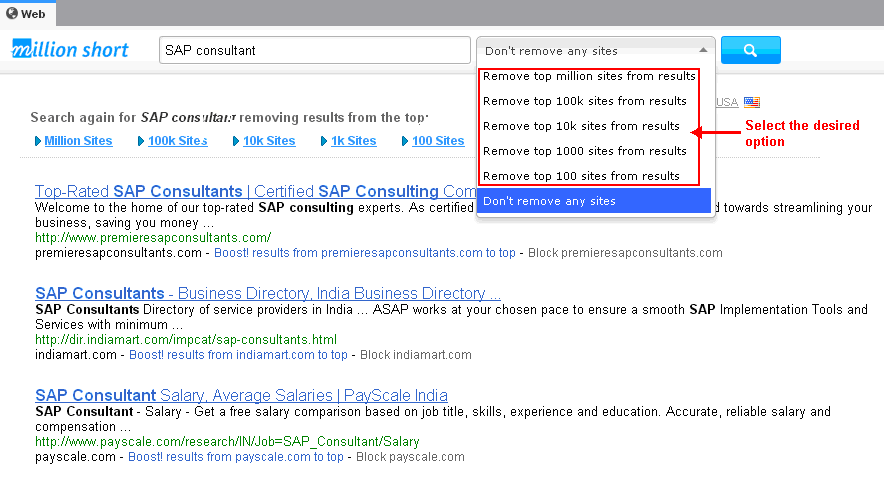The height and width of the screenshot is (479, 884).
Task: Click the 'premieresapconsultants.com -' domain text
Action: 122,253
